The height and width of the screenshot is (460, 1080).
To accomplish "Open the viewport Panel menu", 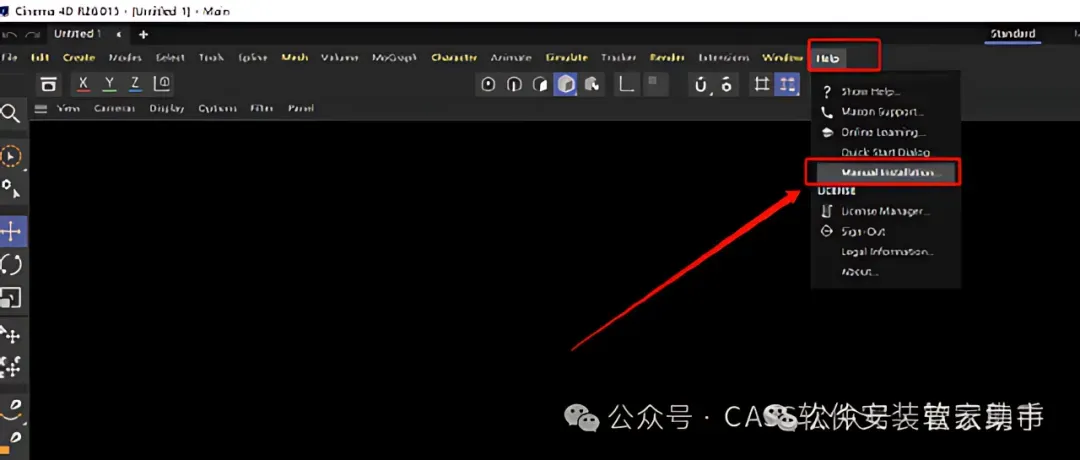I will (301, 109).
